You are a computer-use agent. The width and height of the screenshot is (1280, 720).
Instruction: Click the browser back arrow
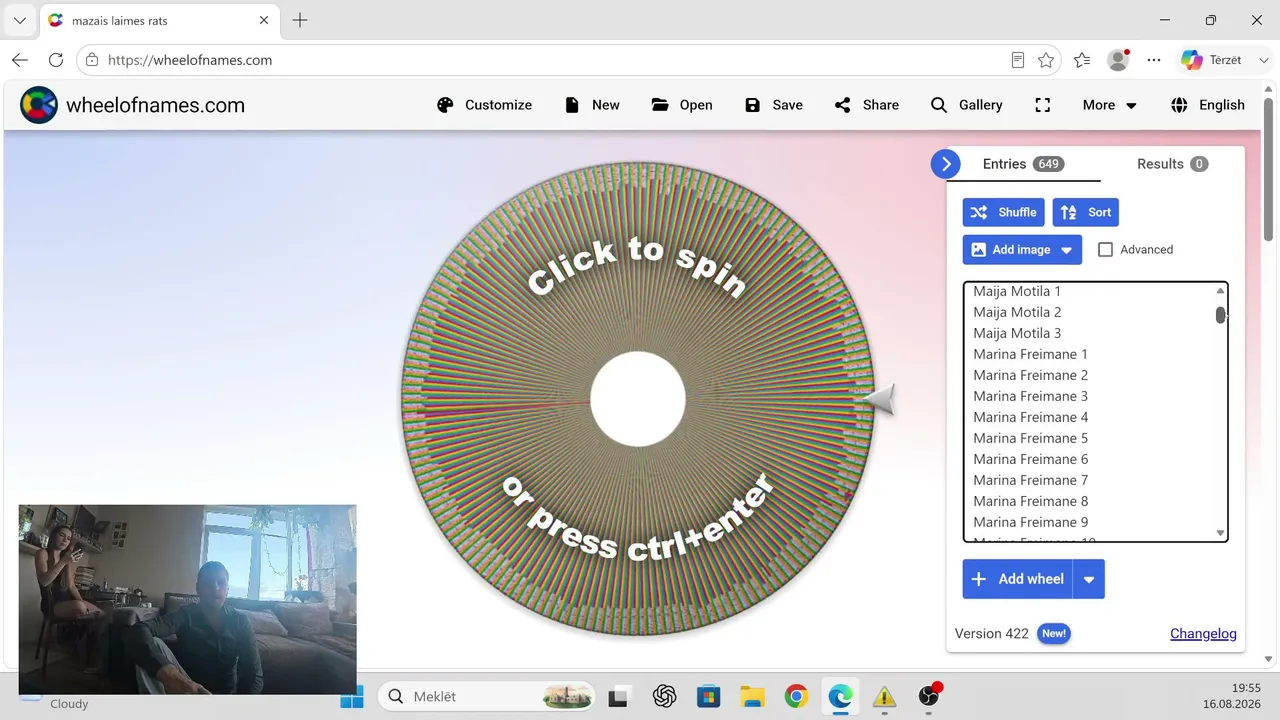(x=20, y=60)
